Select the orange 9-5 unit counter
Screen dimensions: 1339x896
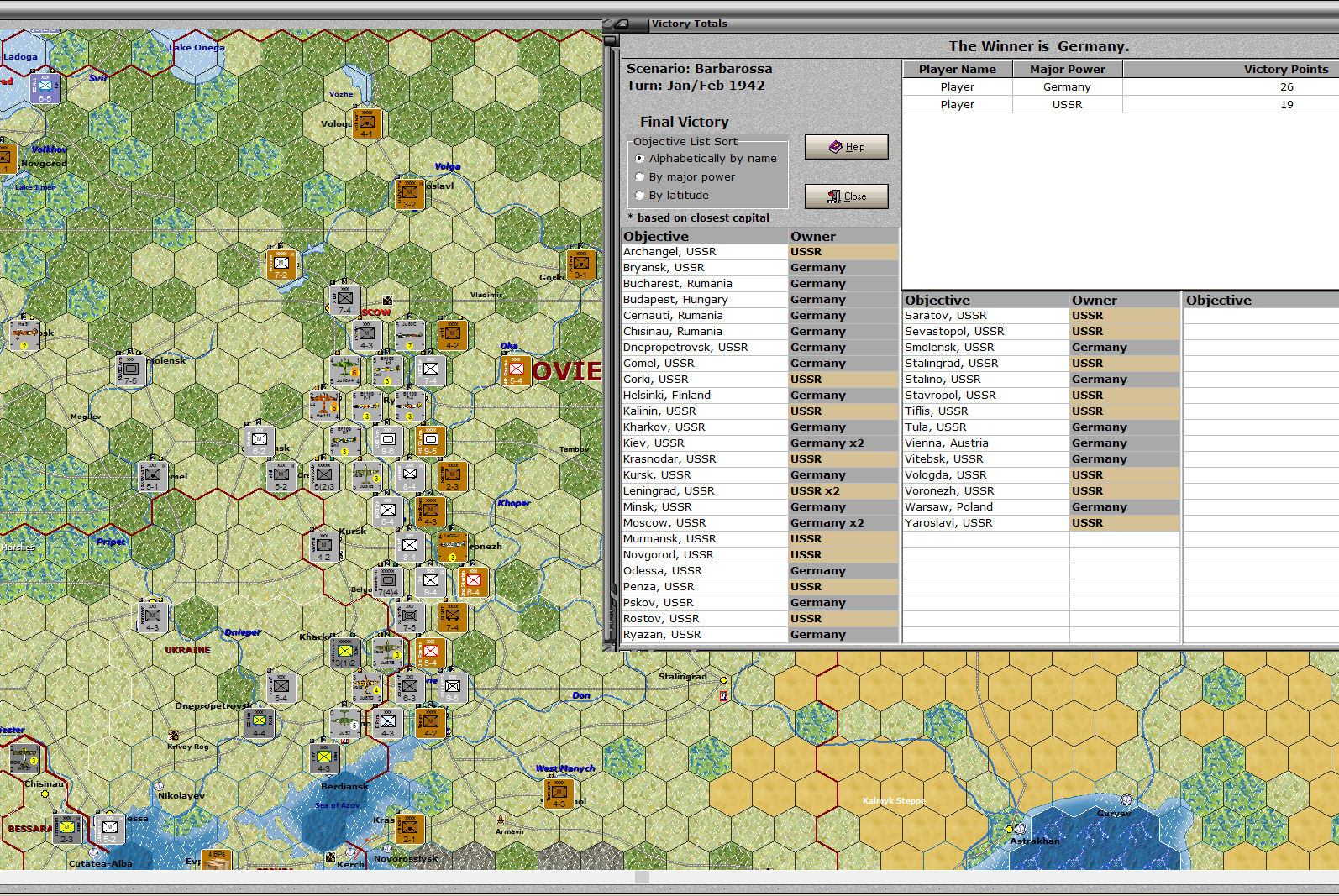click(x=431, y=441)
